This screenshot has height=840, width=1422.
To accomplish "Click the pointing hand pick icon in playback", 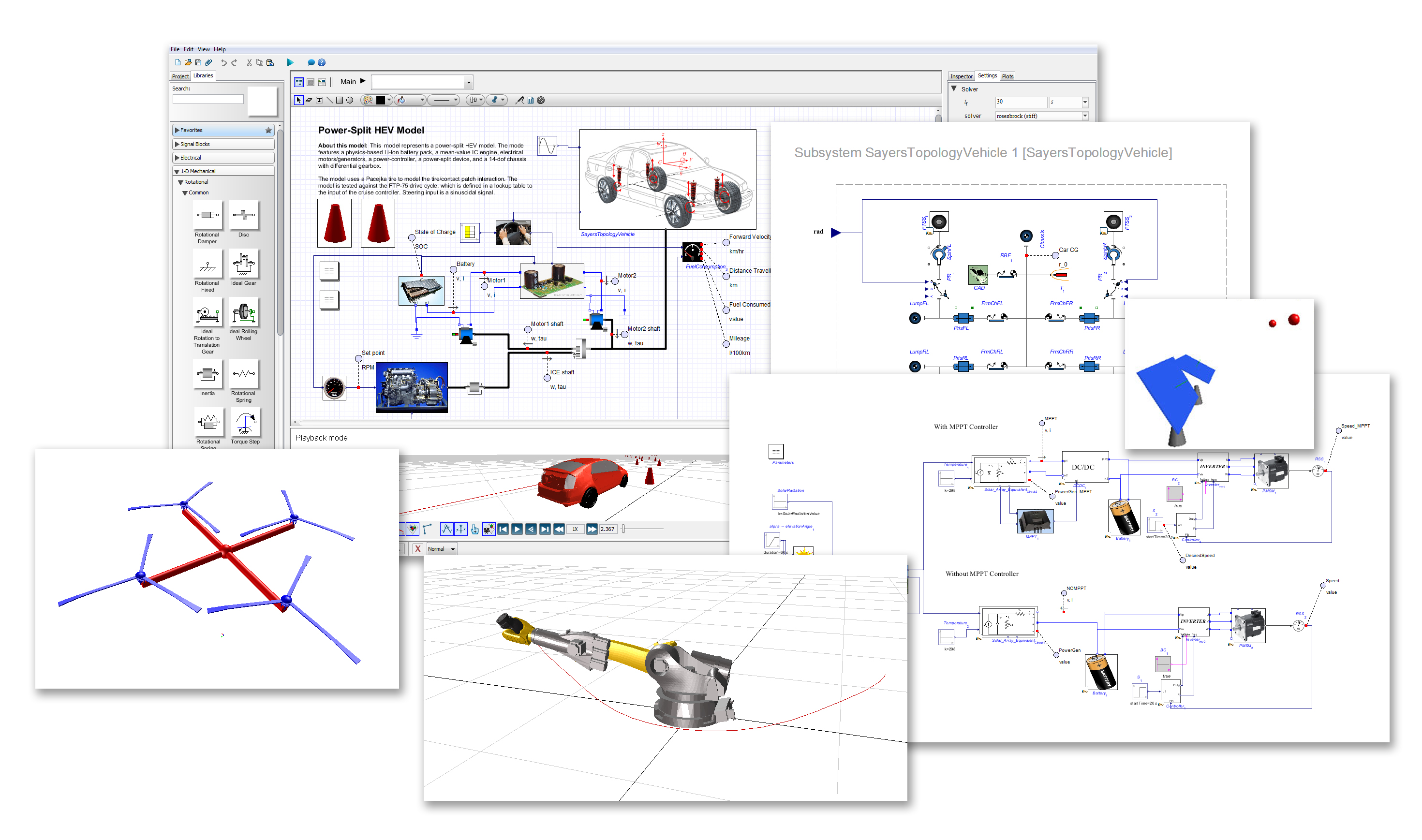I will (474, 529).
